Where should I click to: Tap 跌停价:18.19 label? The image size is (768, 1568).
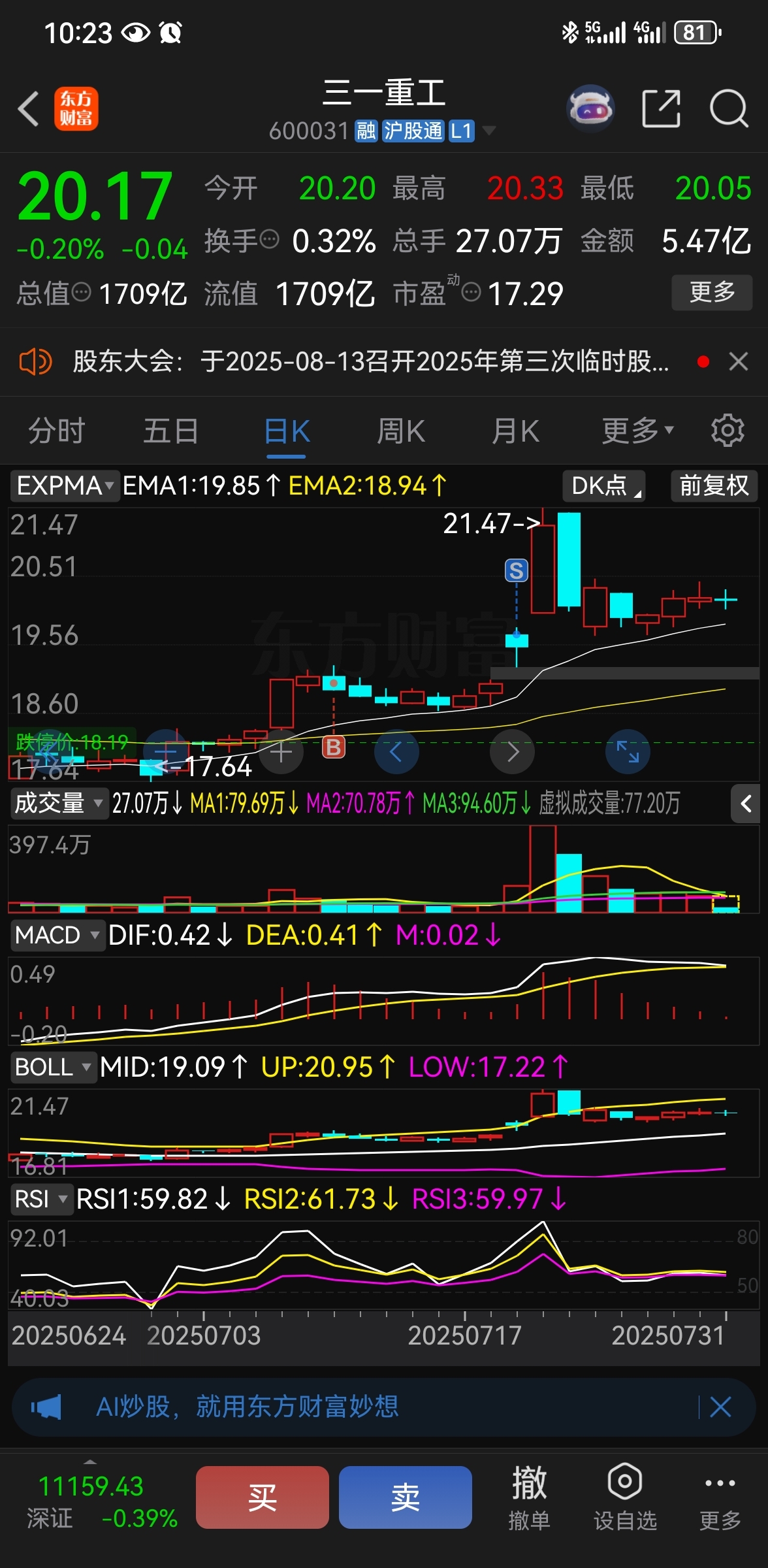[x=72, y=742]
